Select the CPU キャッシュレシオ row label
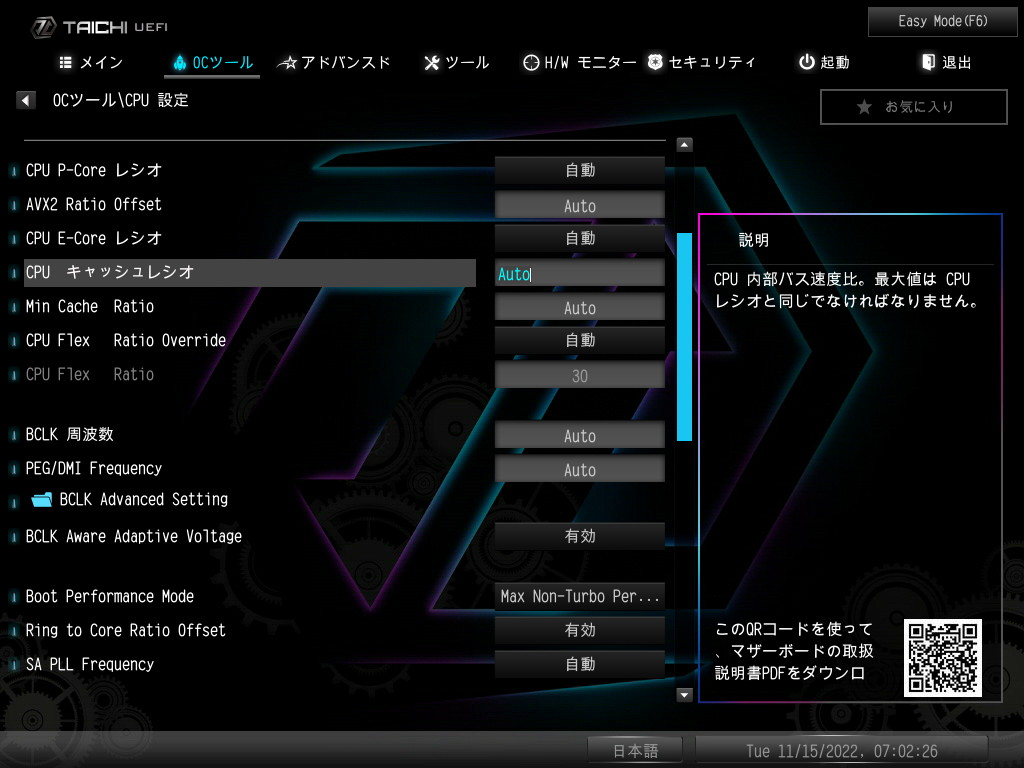This screenshot has height=768, width=1024. 249,272
